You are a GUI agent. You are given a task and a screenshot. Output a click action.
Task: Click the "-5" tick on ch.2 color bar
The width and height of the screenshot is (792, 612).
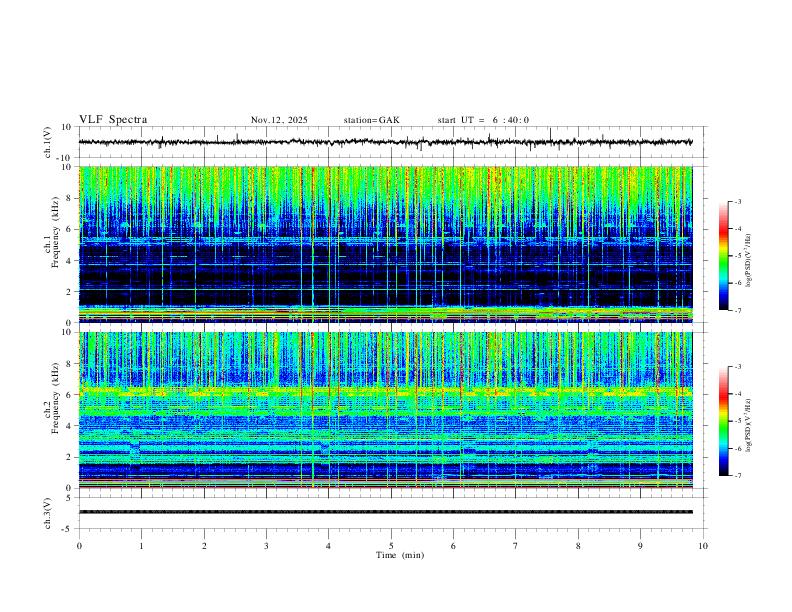click(737, 421)
